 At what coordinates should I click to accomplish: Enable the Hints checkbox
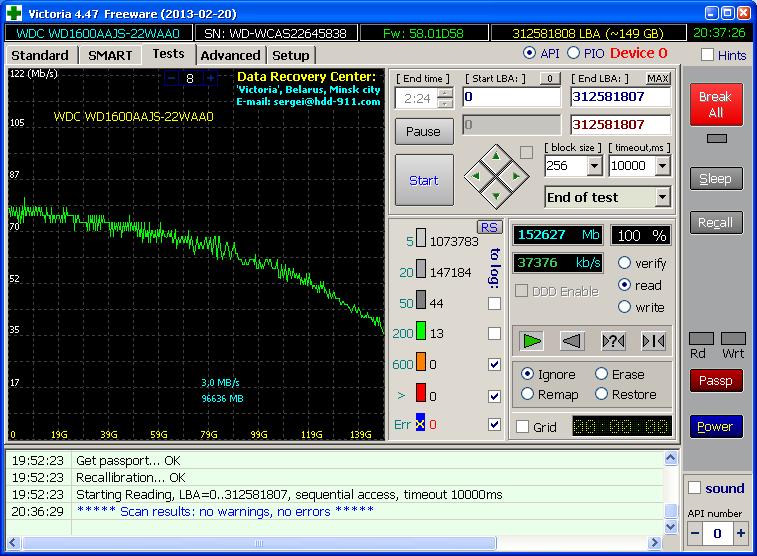pyautogui.click(x=707, y=55)
